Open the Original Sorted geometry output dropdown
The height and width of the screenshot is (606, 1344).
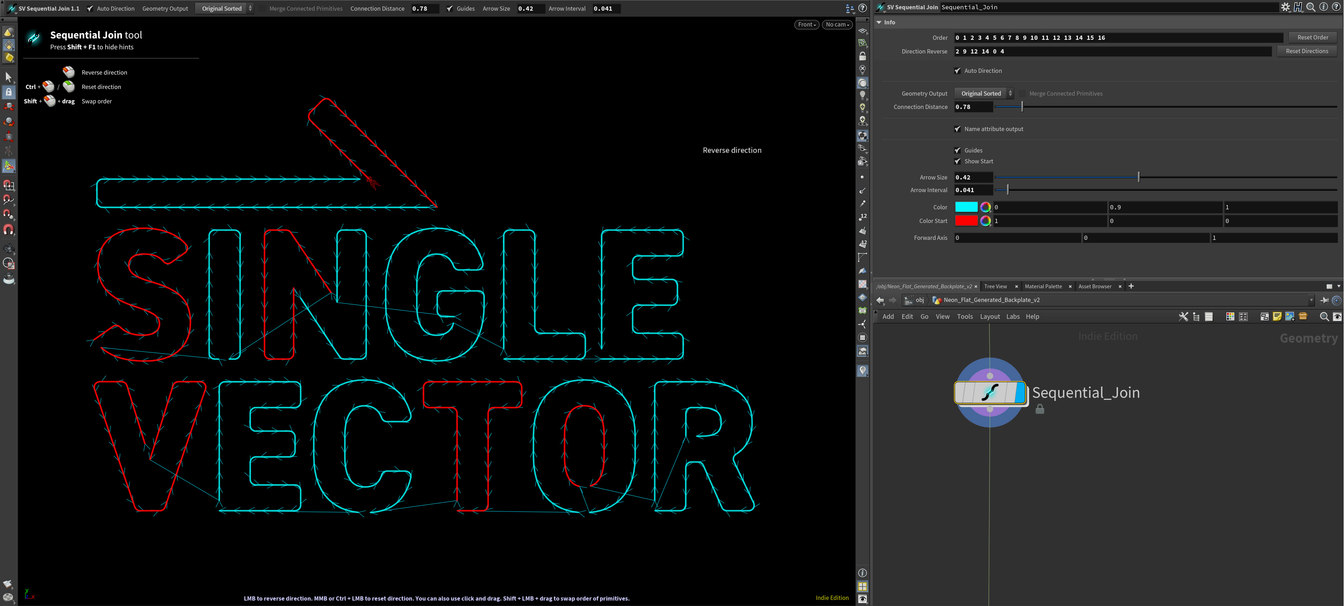click(x=985, y=93)
